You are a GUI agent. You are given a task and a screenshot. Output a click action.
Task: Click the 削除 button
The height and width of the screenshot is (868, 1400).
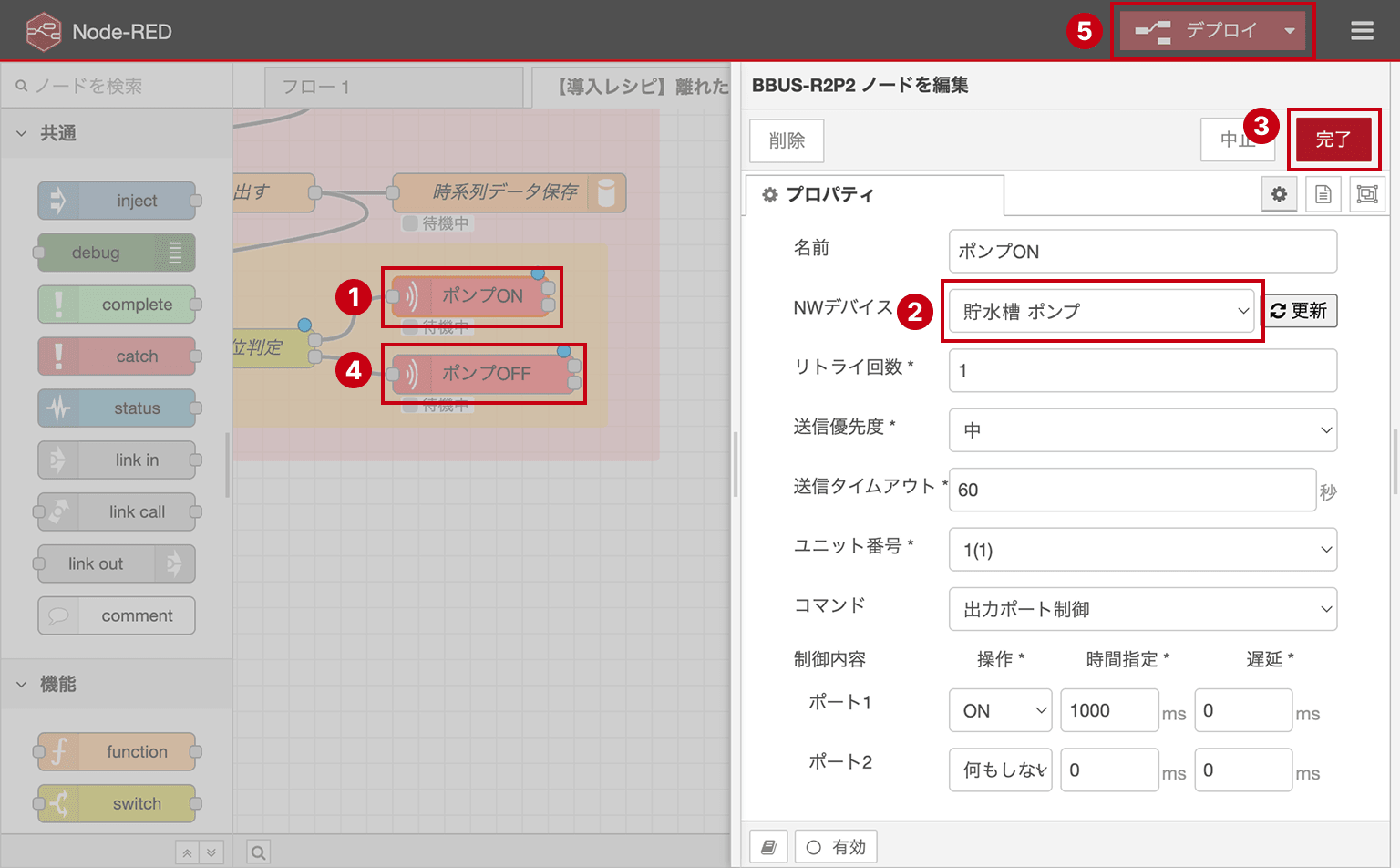click(x=787, y=140)
